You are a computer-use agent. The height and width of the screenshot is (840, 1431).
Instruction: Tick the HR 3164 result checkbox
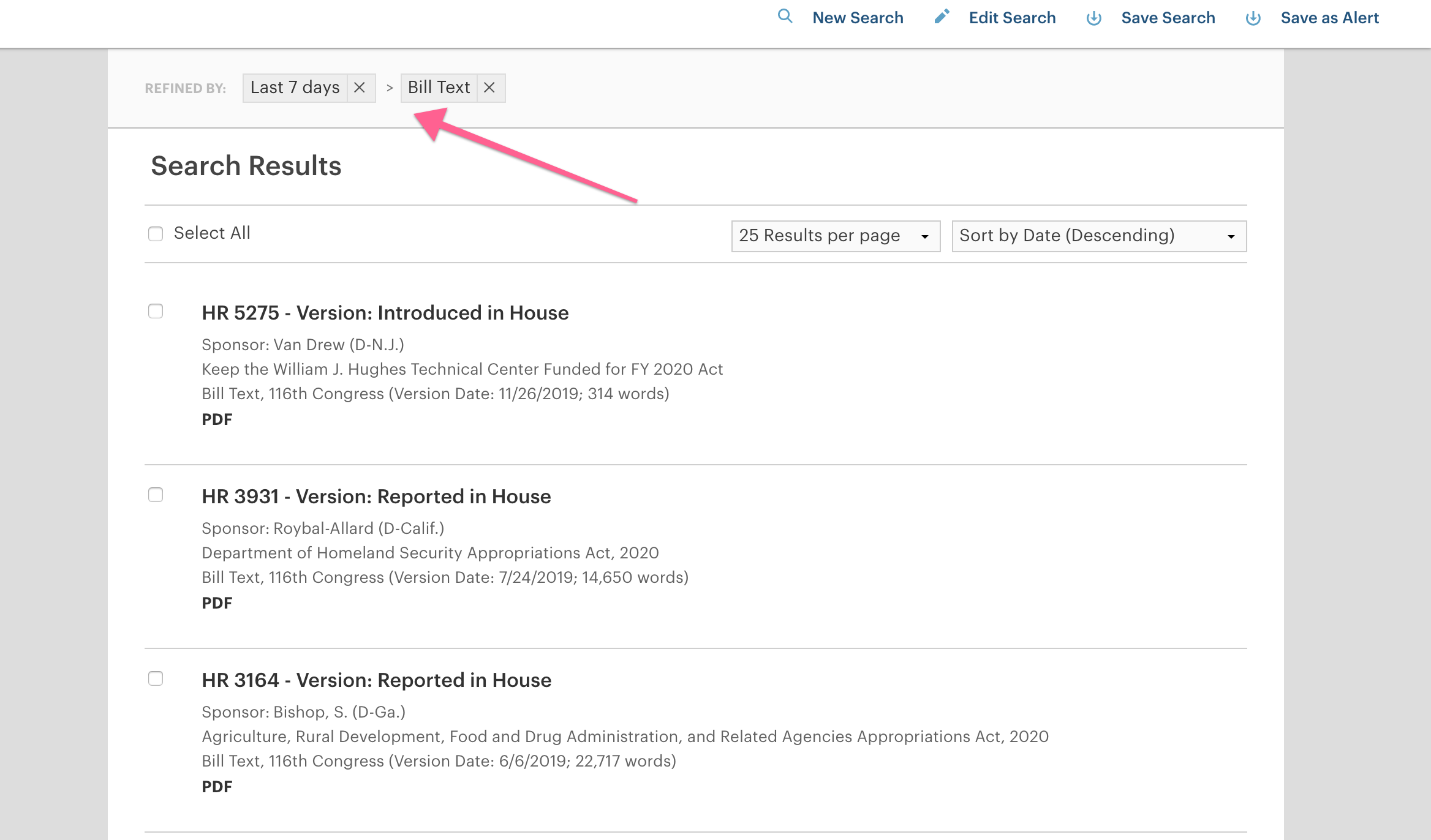[x=156, y=678]
